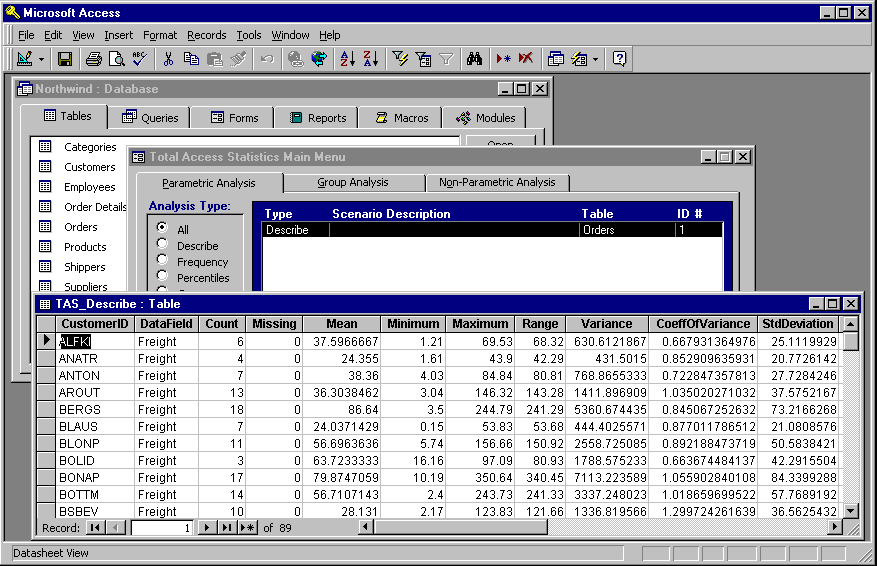Click the record number input field
Image resolution: width=877 pixels, height=566 pixels.
pyautogui.click(x=162, y=528)
